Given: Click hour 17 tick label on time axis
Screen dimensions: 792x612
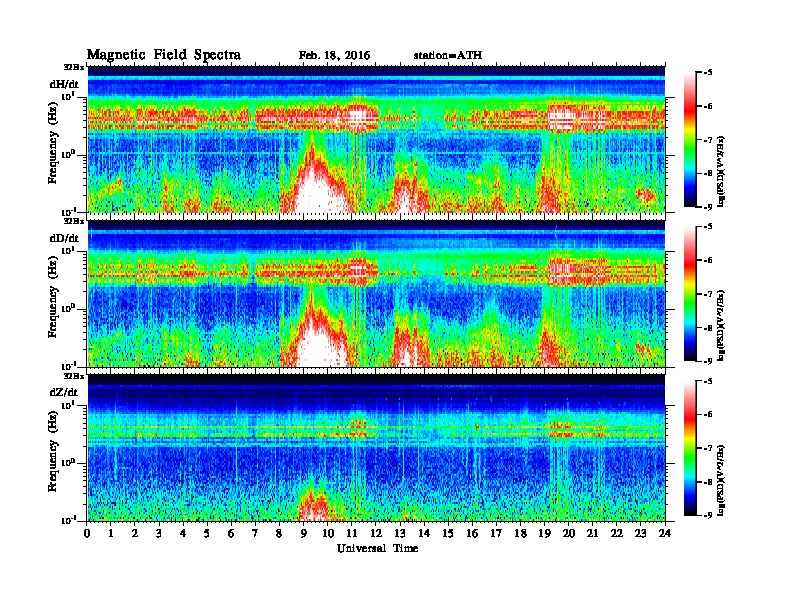Looking at the screenshot, I should [x=496, y=533].
